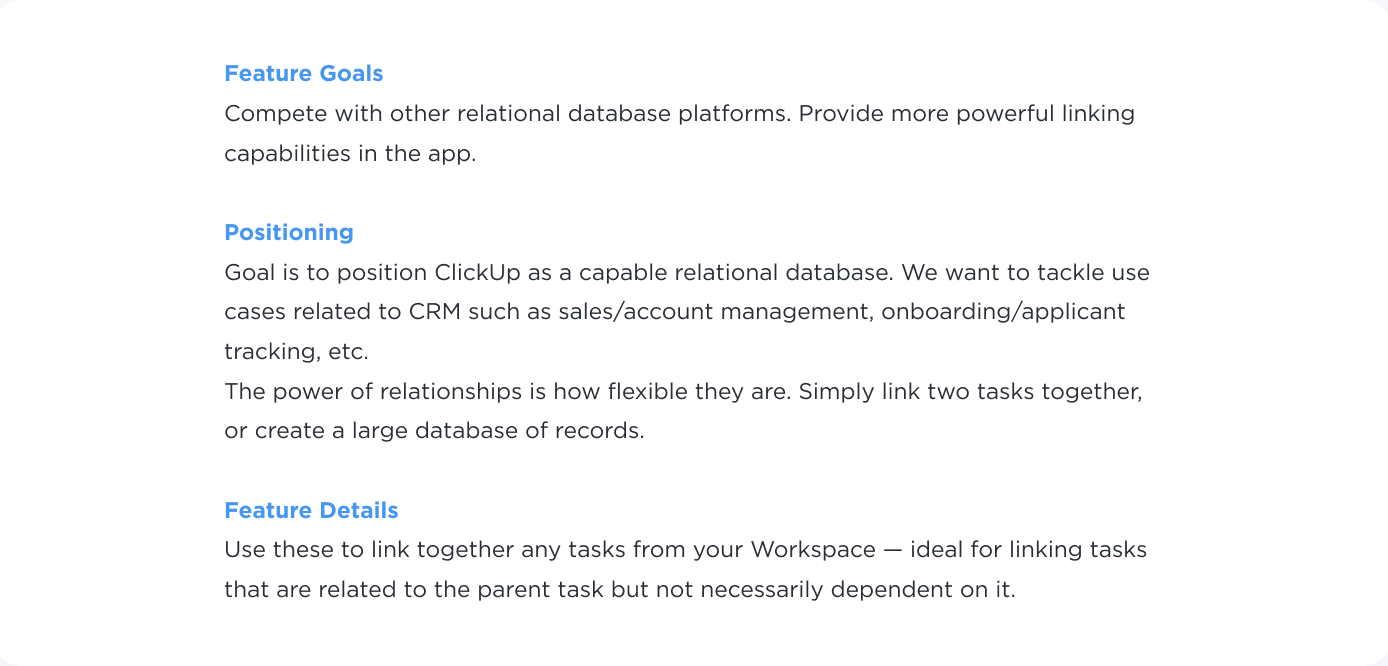Click the line "or create a large database of records."

(434, 431)
